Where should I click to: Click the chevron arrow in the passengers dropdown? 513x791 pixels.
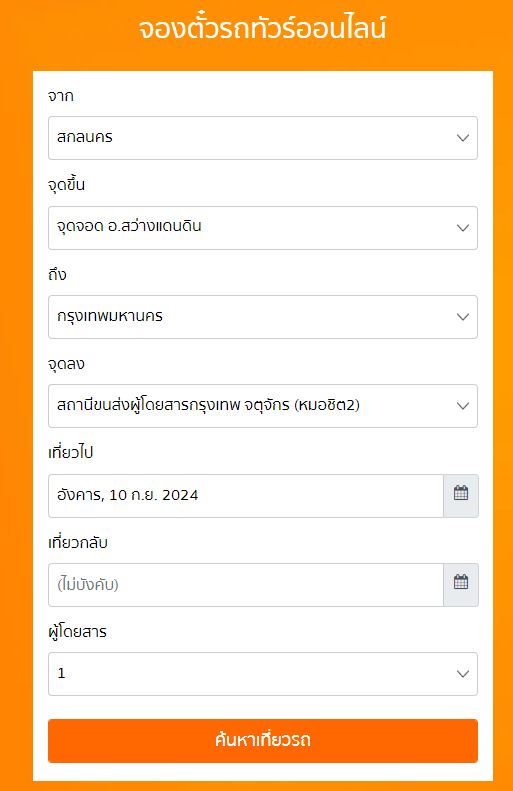(x=463, y=674)
